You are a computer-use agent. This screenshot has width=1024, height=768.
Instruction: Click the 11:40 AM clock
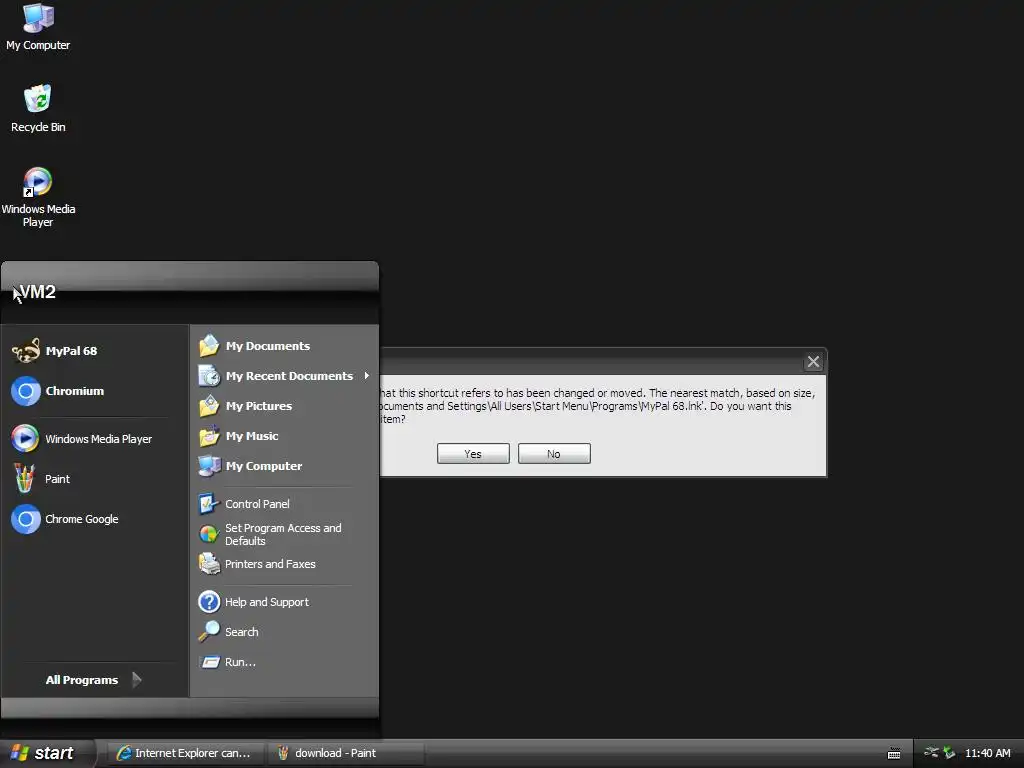point(987,753)
